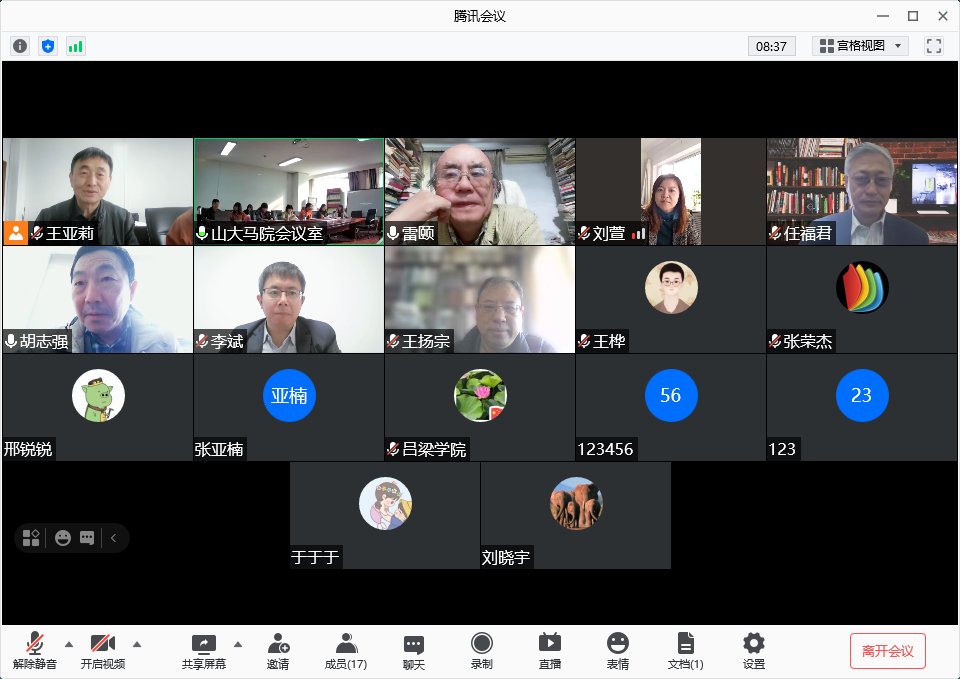The width and height of the screenshot is (960, 679).
Task: Expand video options arrow beside 开启视频
Action: point(137,643)
